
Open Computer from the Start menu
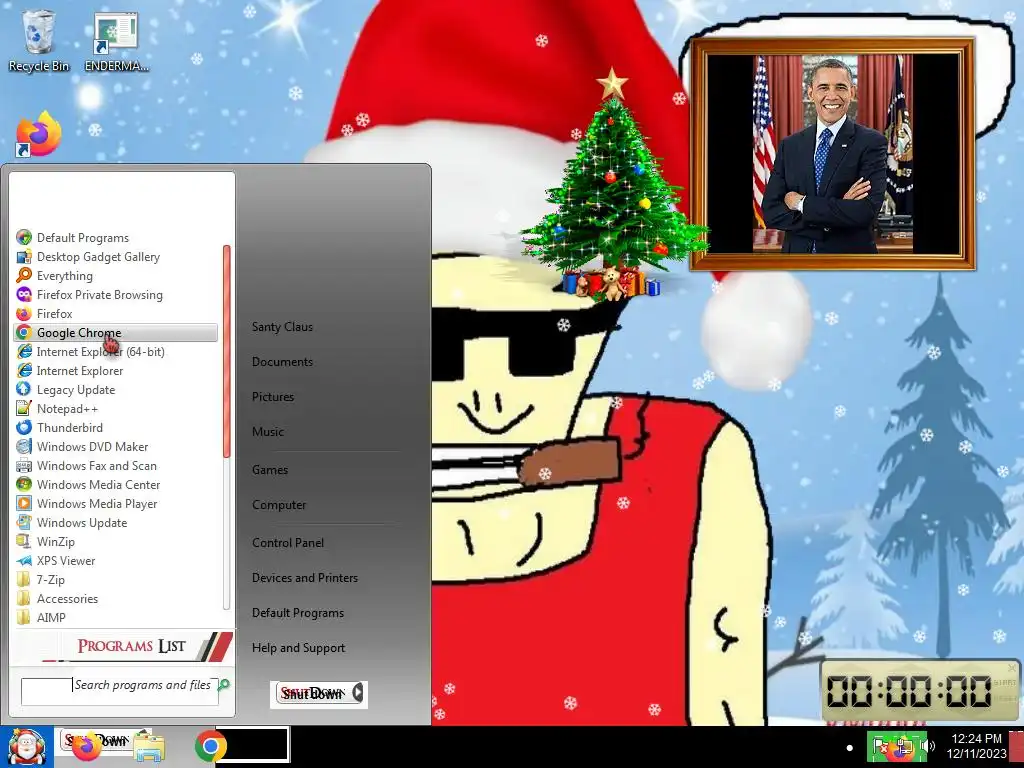279,505
